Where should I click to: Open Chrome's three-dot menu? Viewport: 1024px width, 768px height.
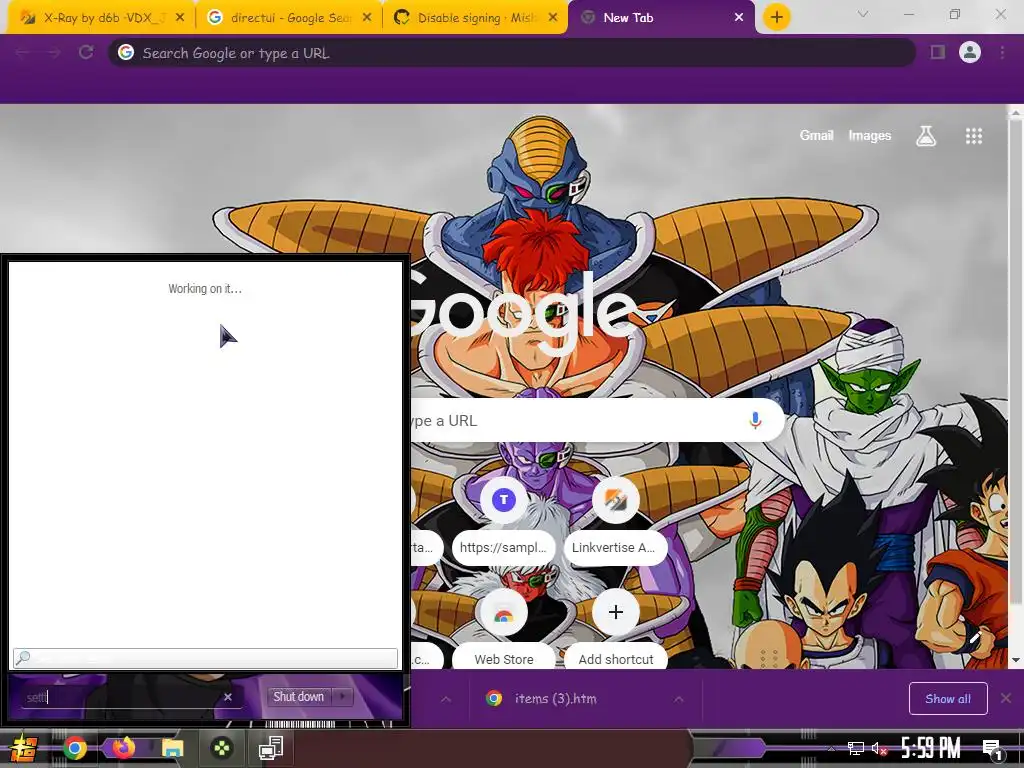click(x=1002, y=52)
